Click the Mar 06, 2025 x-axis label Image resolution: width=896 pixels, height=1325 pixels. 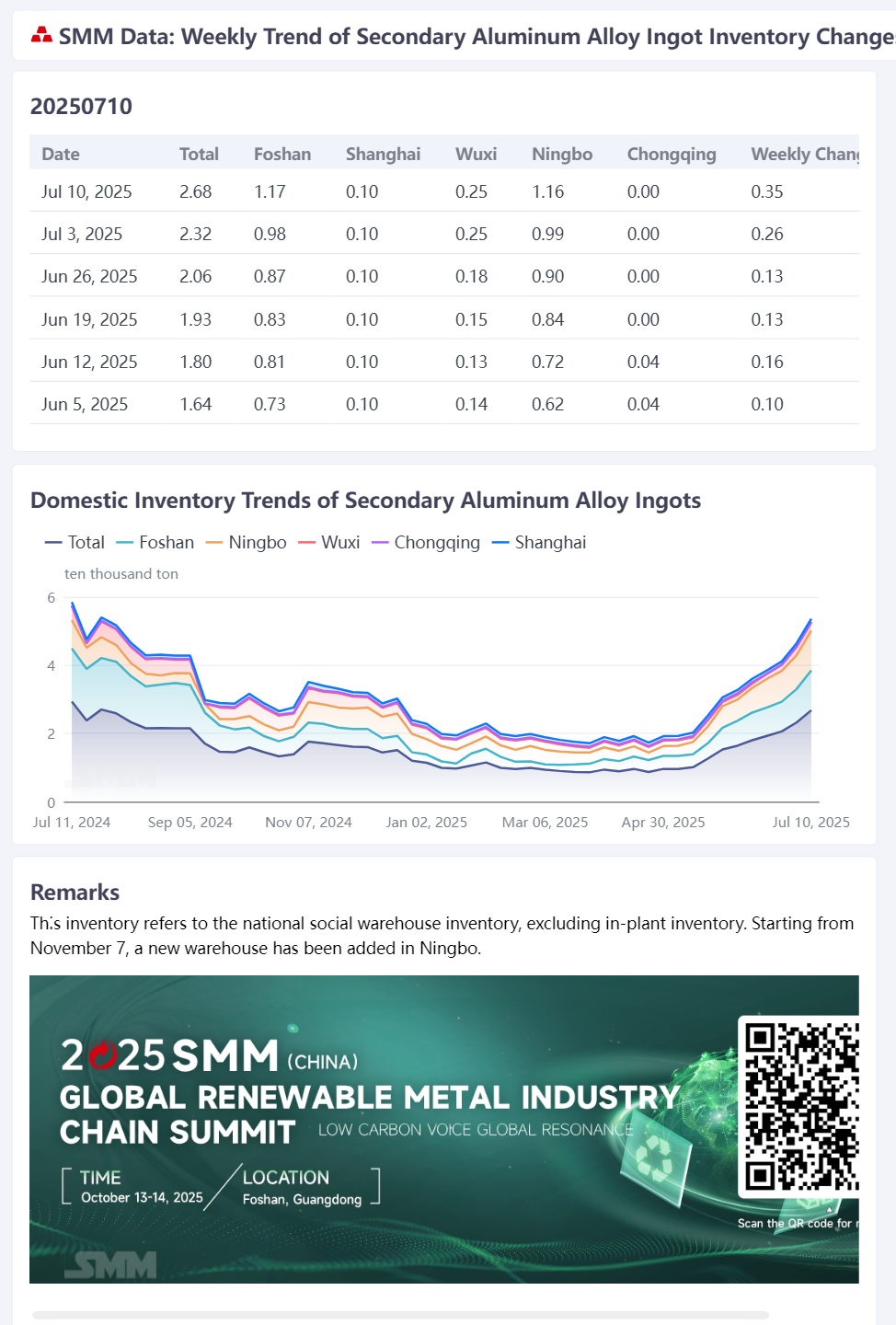click(545, 822)
